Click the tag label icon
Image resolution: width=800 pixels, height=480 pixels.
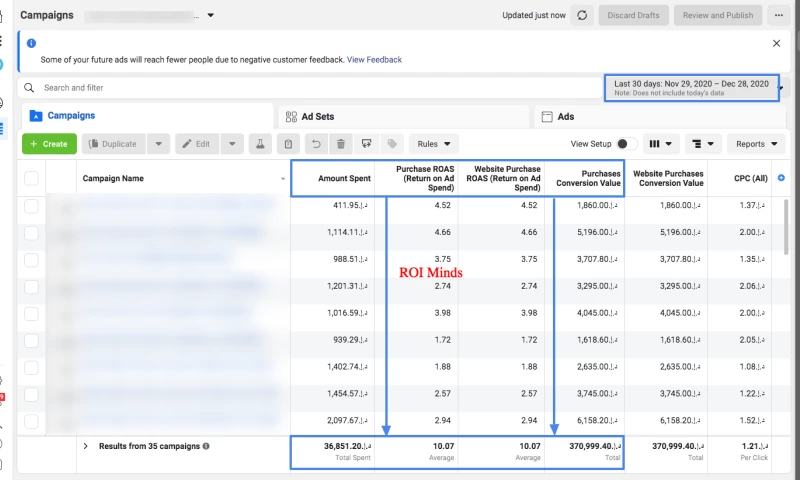393,144
